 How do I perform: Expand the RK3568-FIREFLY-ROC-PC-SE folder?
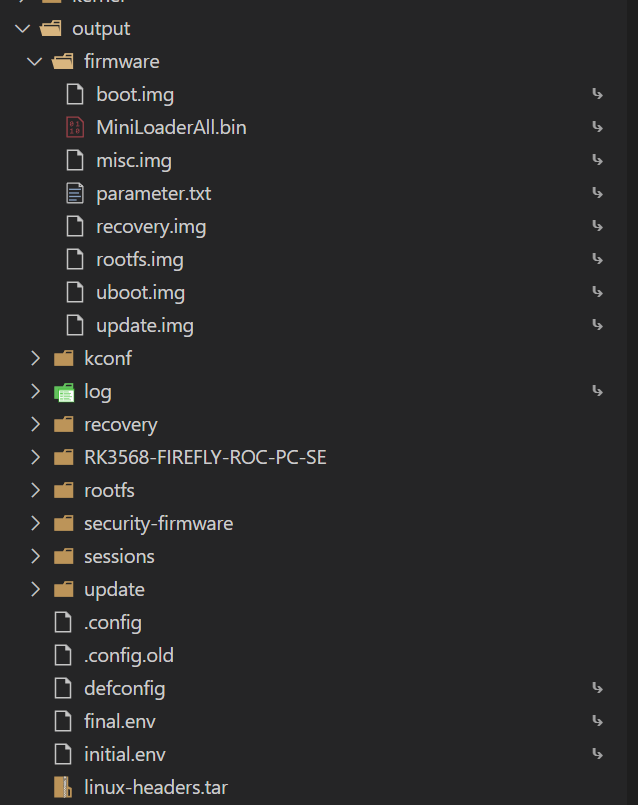click(35, 457)
